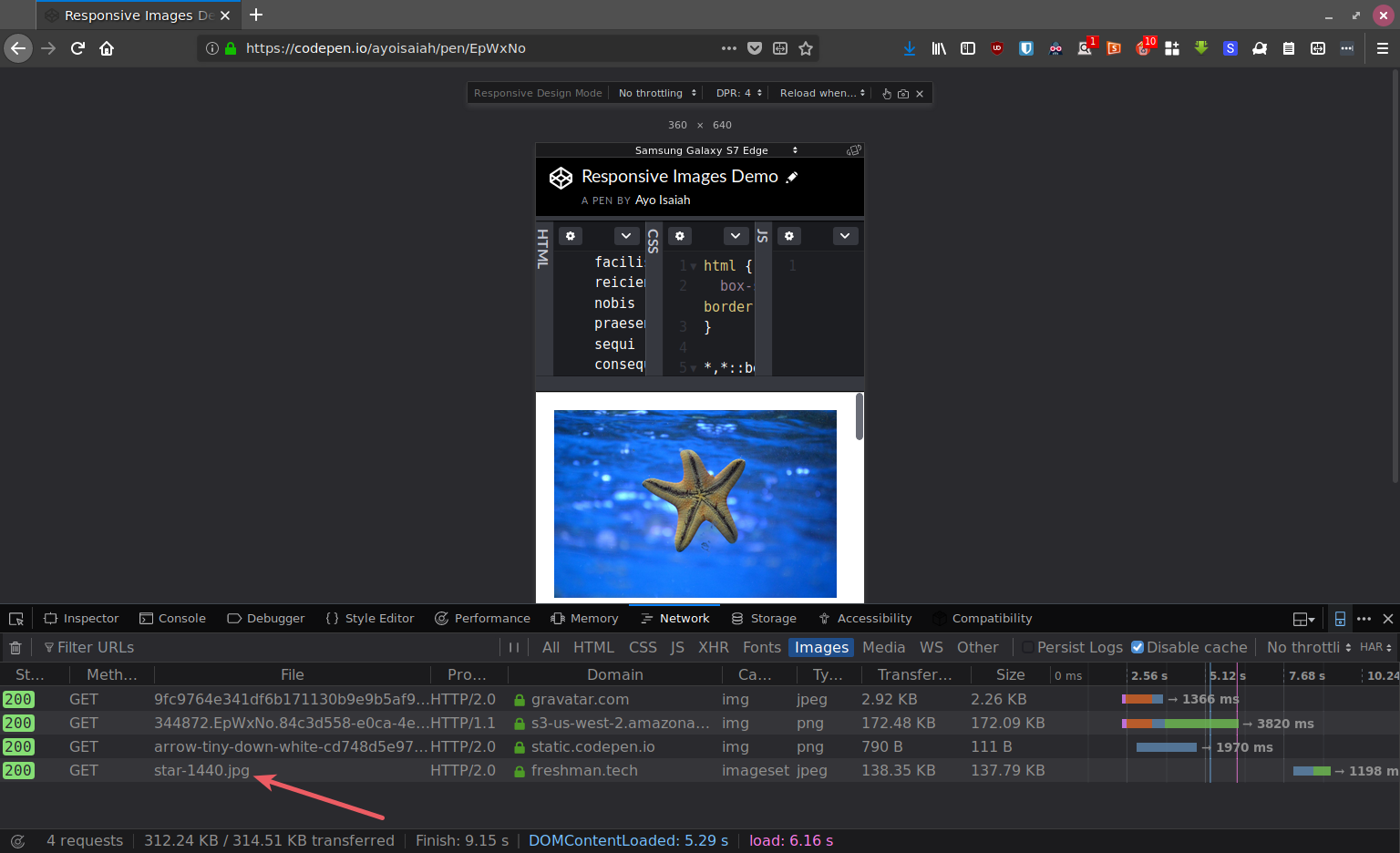This screenshot has height=853, width=1400.
Task: Click the Responsive Design Mode toggle icon
Action: click(x=1340, y=619)
